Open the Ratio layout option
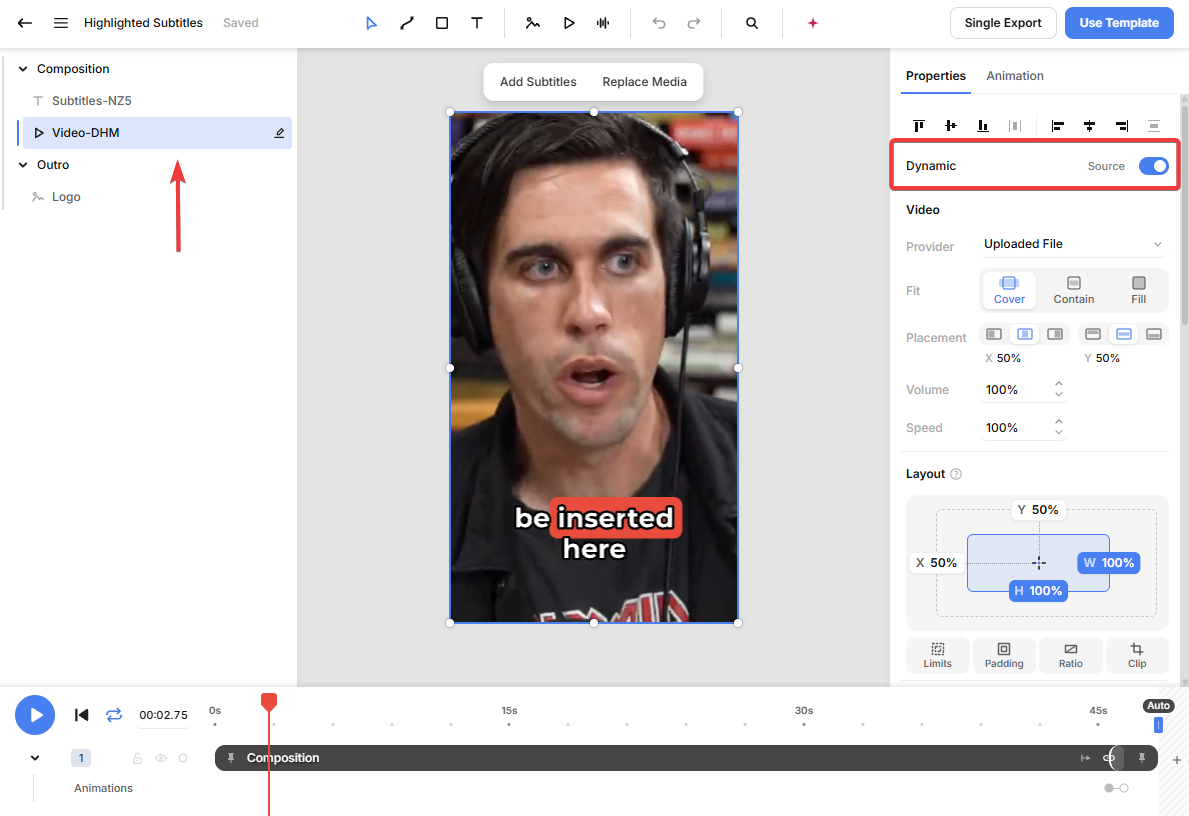Image resolution: width=1189 pixels, height=816 pixels. tap(1071, 655)
